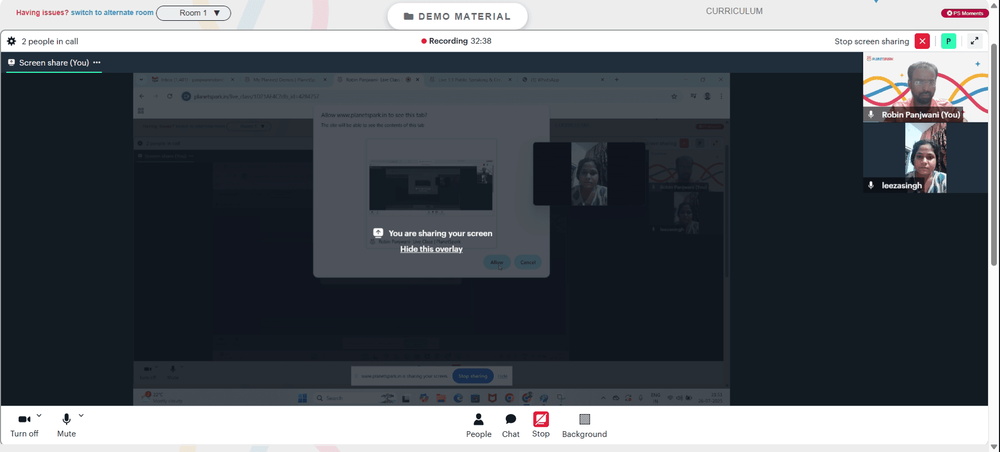The width and height of the screenshot is (1000, 452).
Task: Click the Stop screen sharing label
Action: pos(872,41)
